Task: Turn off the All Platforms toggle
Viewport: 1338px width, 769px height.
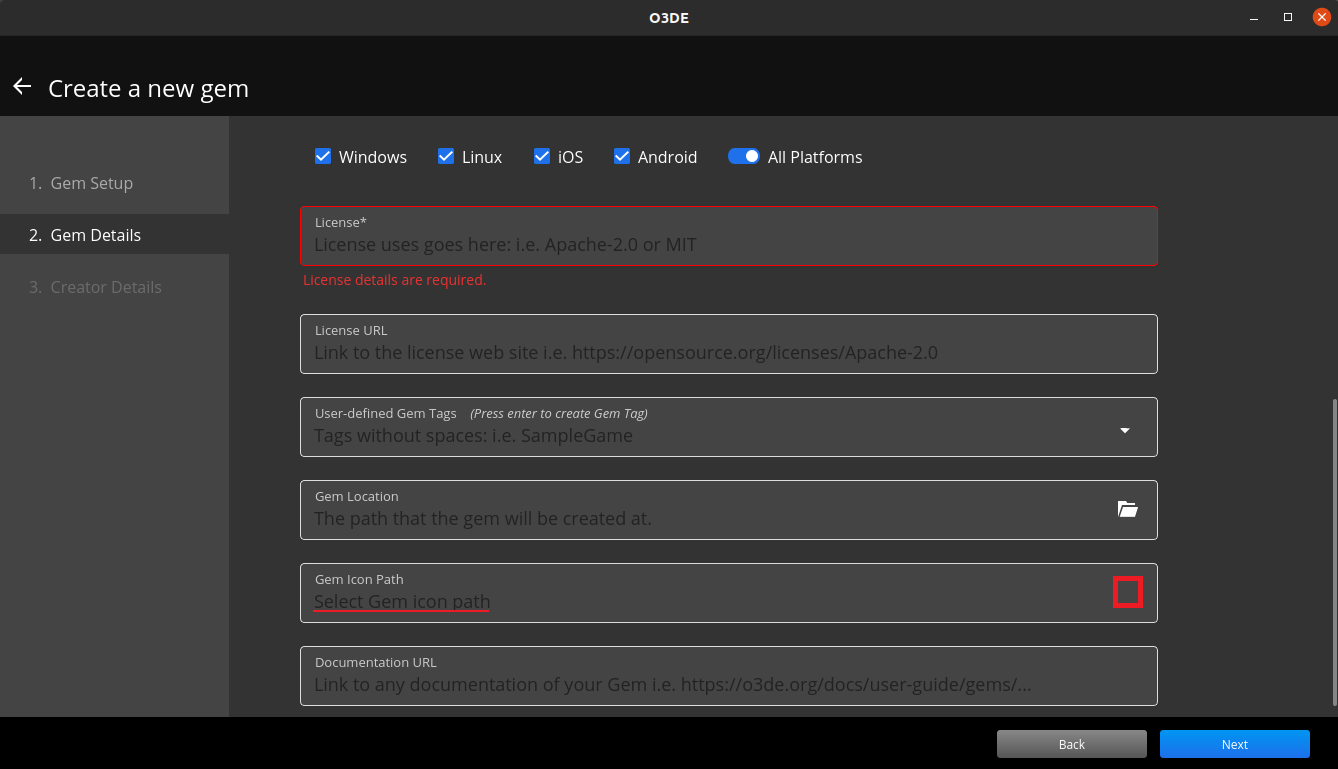Action: pos(744,156)
